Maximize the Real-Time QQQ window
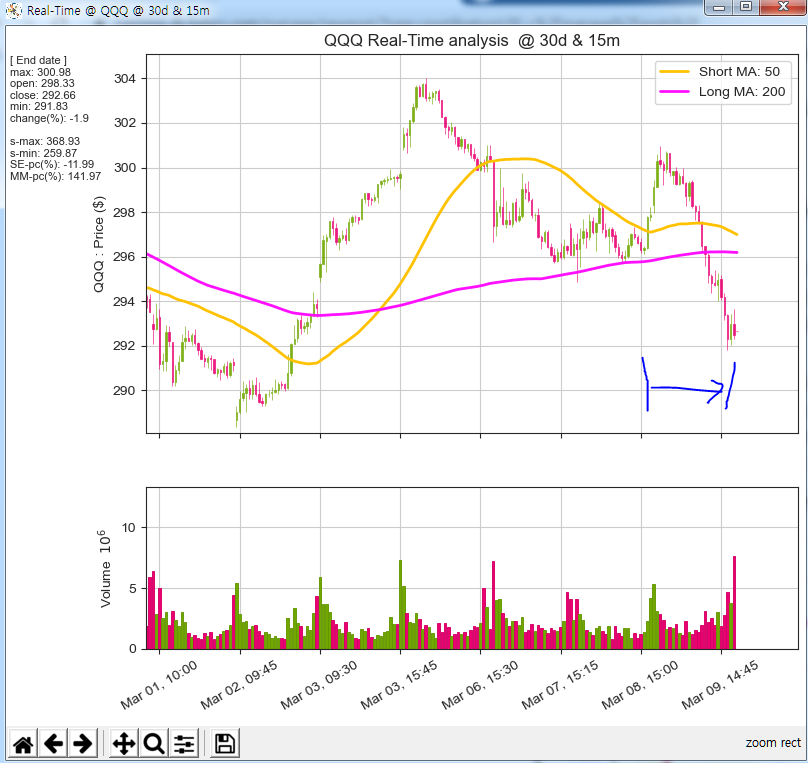Viewport: 808px width, 763px height. click(x=746, y=7)
